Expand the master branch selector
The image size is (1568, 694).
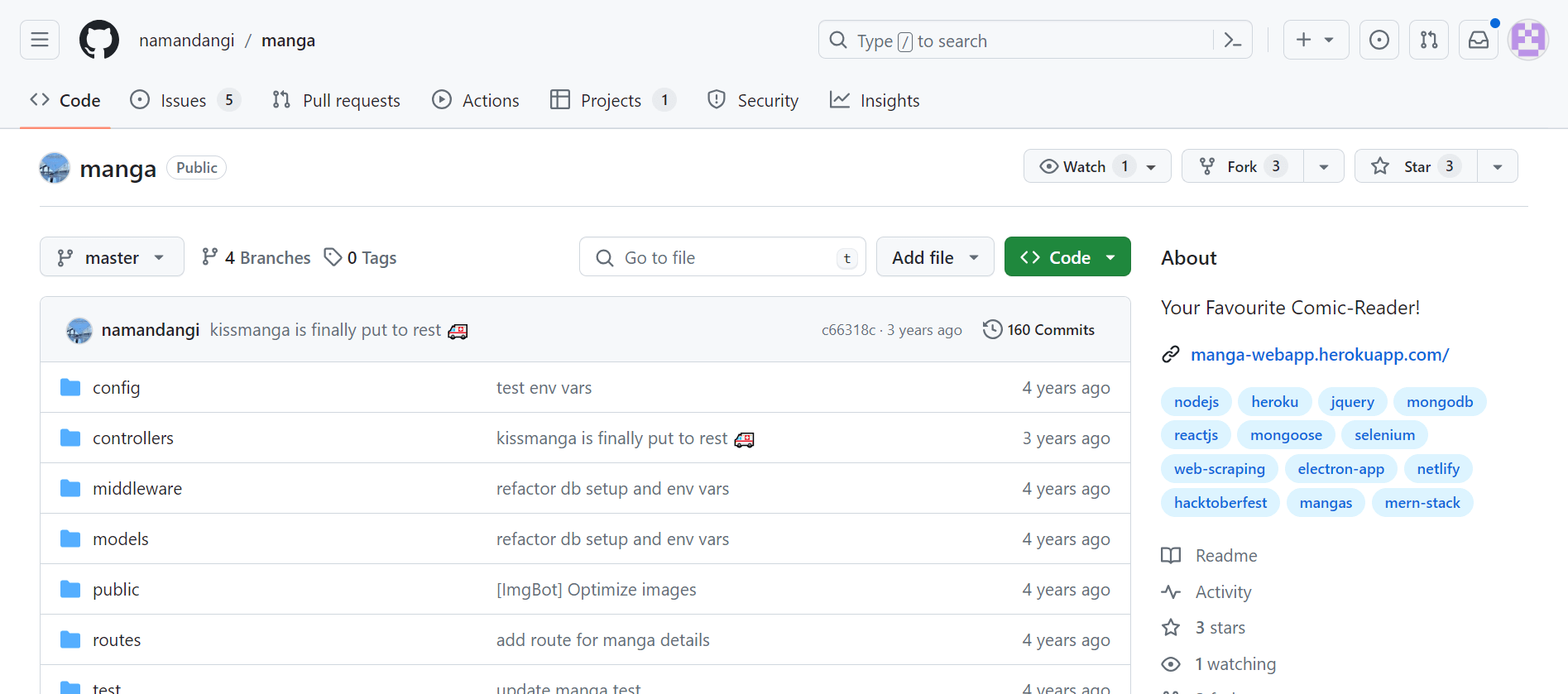click(112, 257)
